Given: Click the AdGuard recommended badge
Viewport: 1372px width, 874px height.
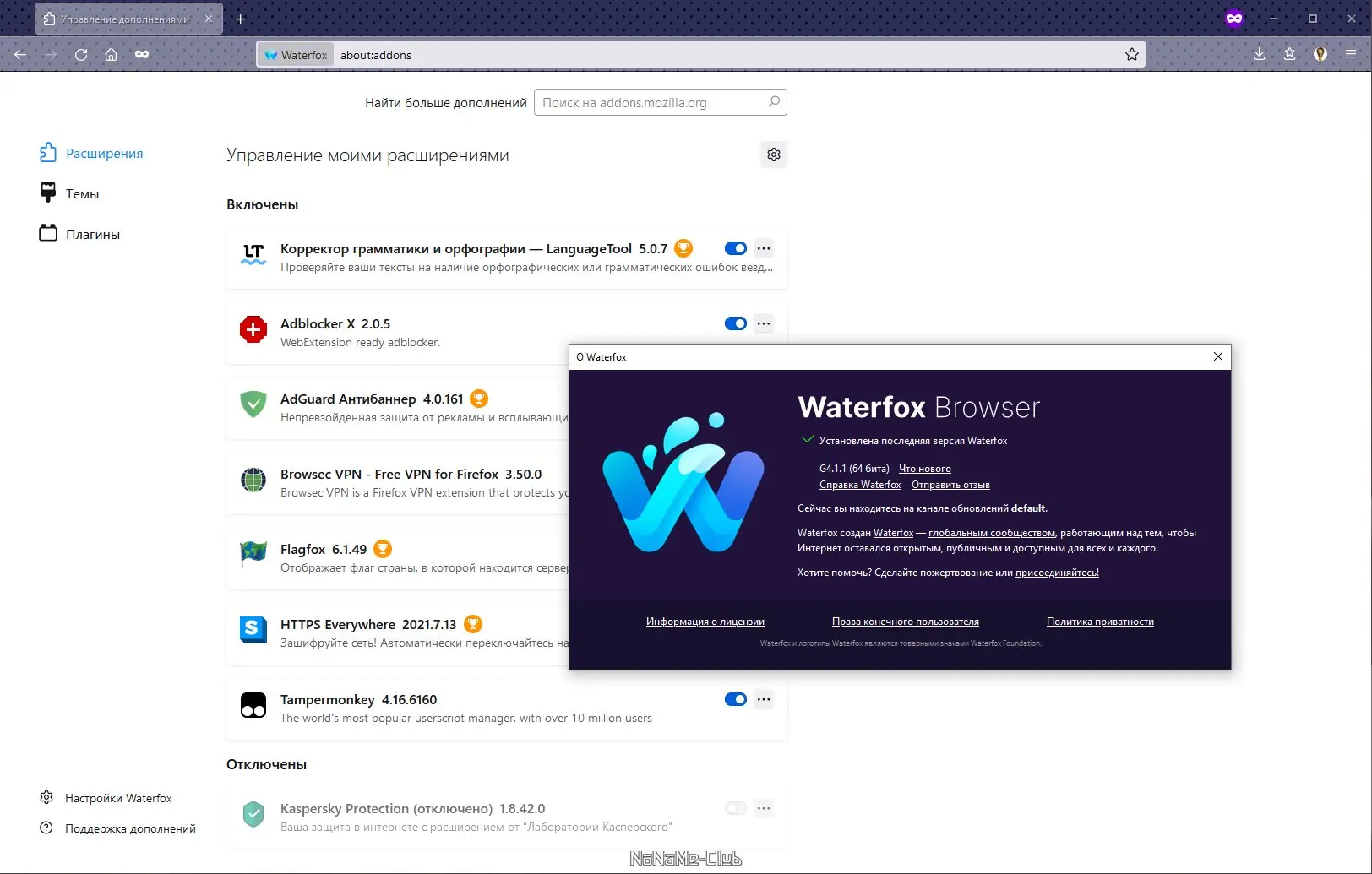Looking at the screenshot, I should tap(479, 399).
